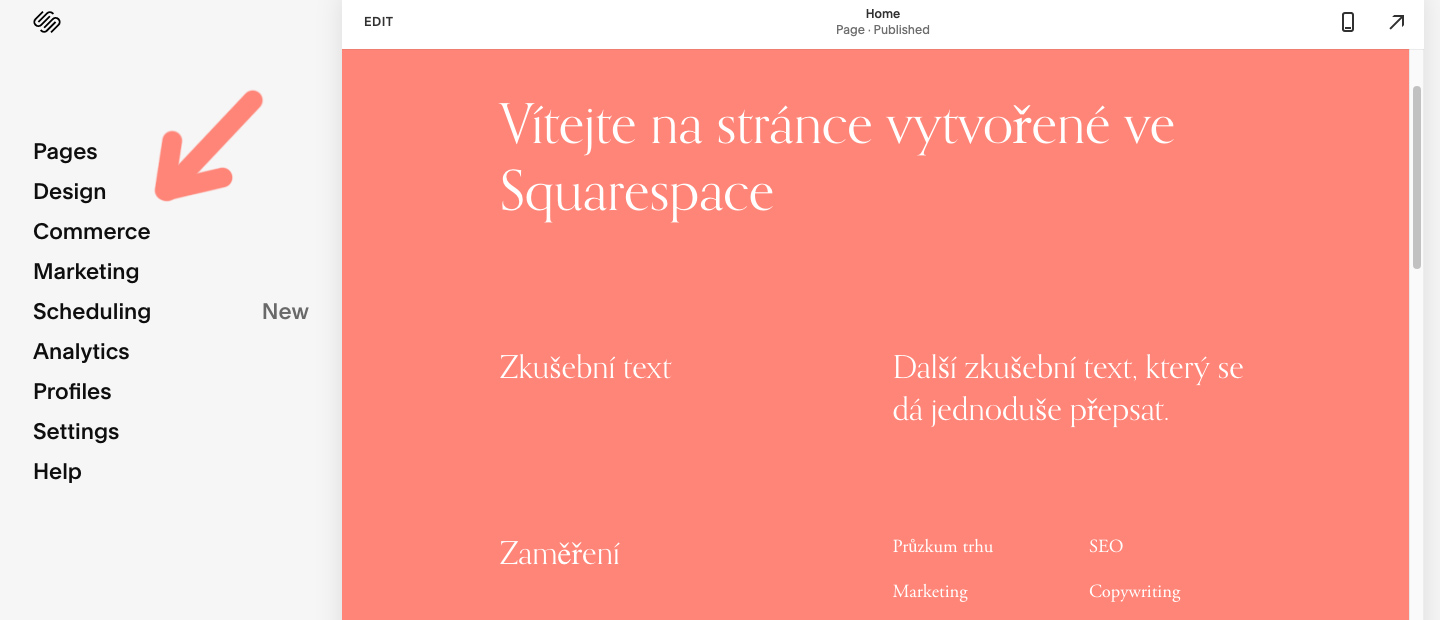Screen dimensions: 1440x620
Task: Click the preview vertical scrollbar thumb
Action: (1416, 177)
